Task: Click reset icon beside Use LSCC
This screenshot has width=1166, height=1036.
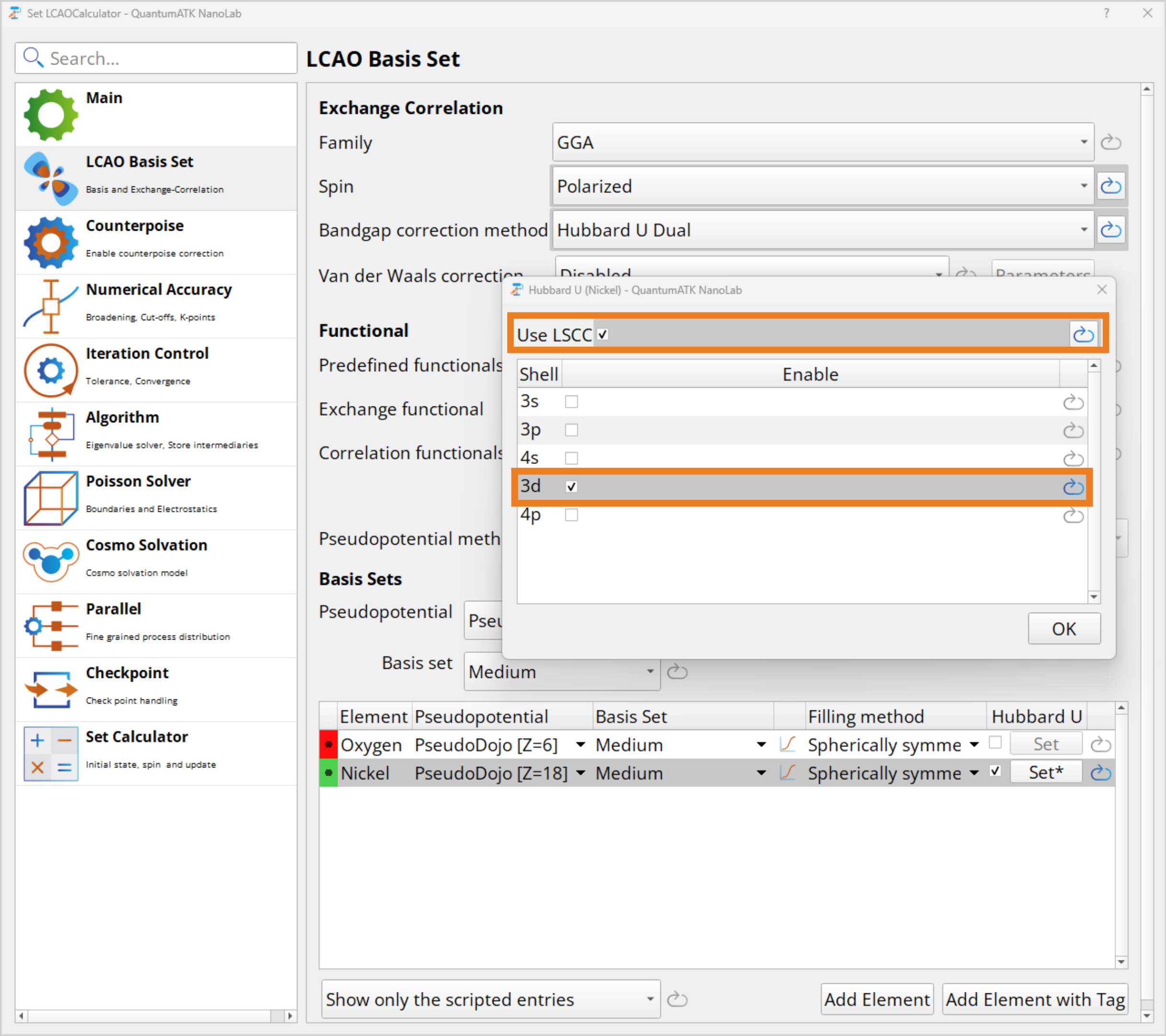Action: (x=1083, y=335)
